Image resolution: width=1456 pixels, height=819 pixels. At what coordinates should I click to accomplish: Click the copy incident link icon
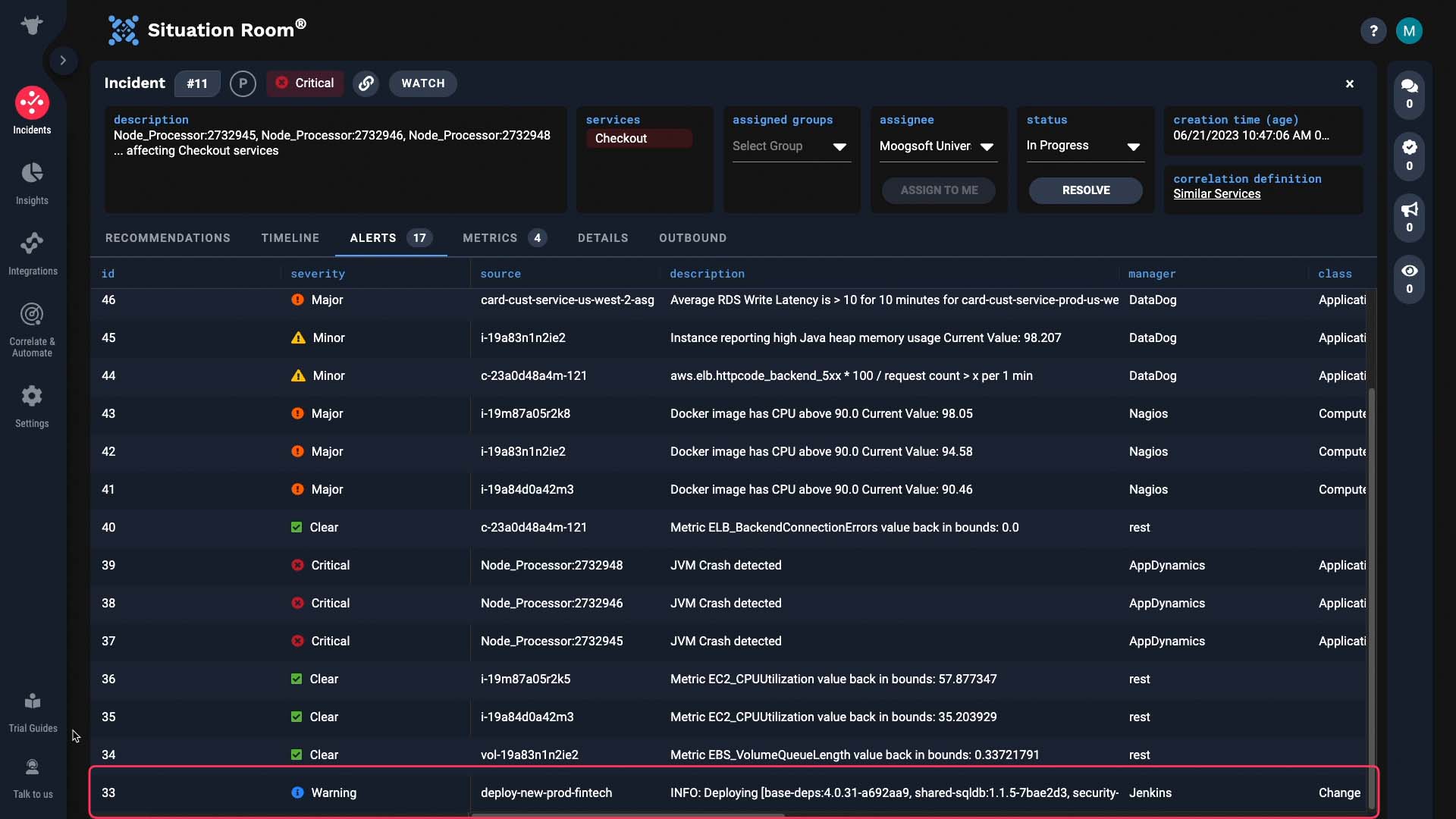[x=366, y=83]
